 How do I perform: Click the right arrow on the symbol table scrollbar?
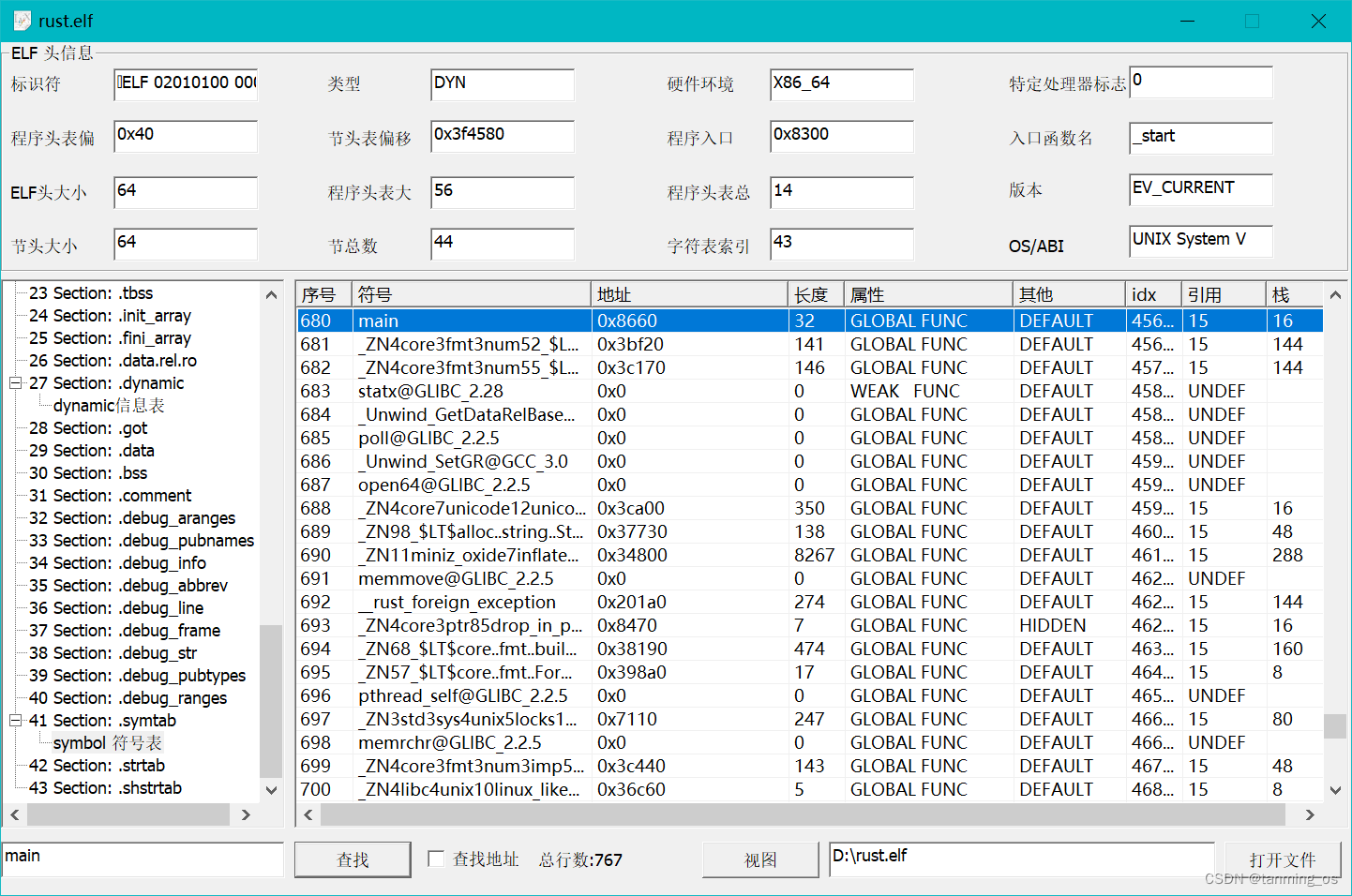point(1310,814)
